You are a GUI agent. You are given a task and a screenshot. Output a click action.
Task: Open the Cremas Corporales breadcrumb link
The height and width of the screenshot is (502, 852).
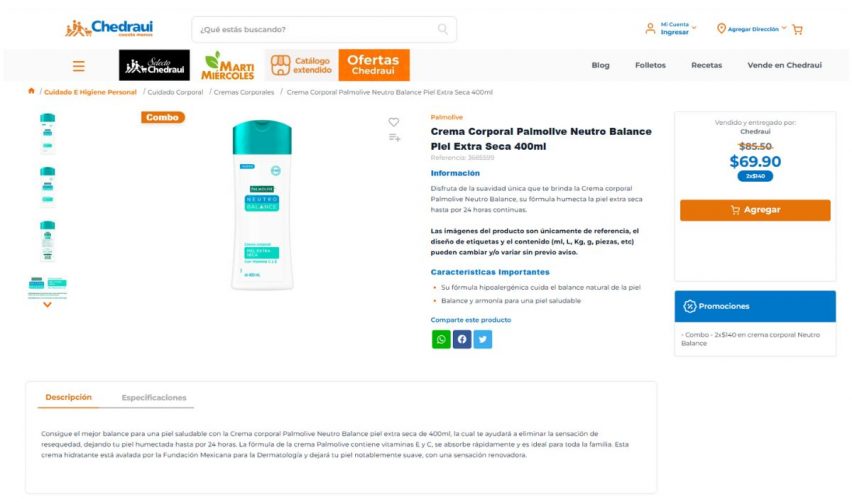pyautogui.click(x=244, y=92)
